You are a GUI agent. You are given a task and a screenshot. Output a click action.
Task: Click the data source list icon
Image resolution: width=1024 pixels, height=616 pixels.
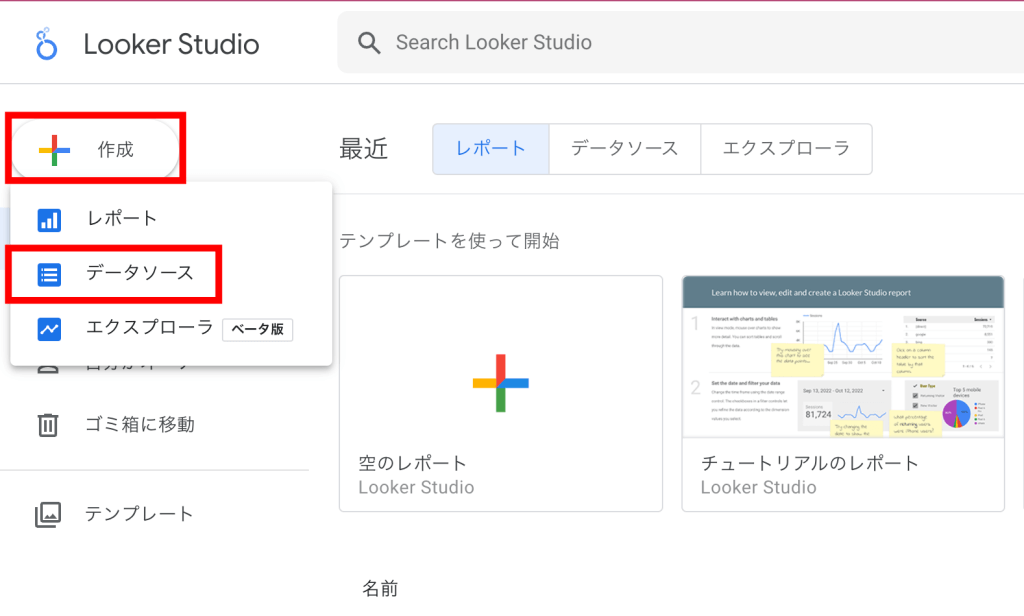pyautogui.click(x=49, y=275)
